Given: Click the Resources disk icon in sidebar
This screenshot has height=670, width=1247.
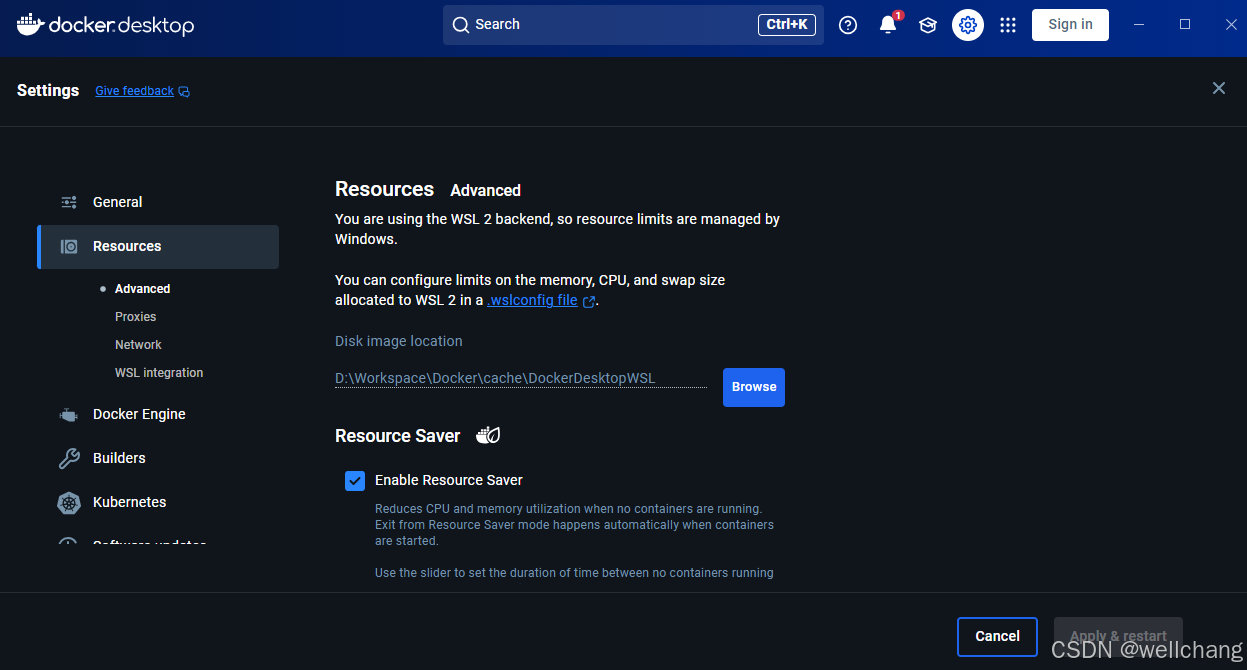Looking at the screenshot, I should point(69,246).
